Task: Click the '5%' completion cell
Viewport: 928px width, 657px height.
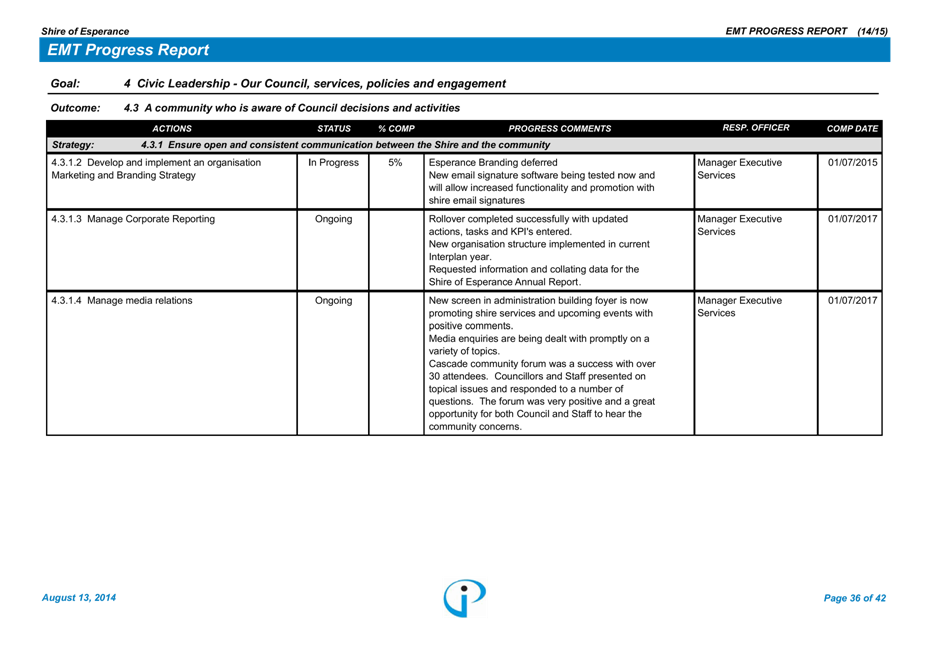Action: (395, 162)
